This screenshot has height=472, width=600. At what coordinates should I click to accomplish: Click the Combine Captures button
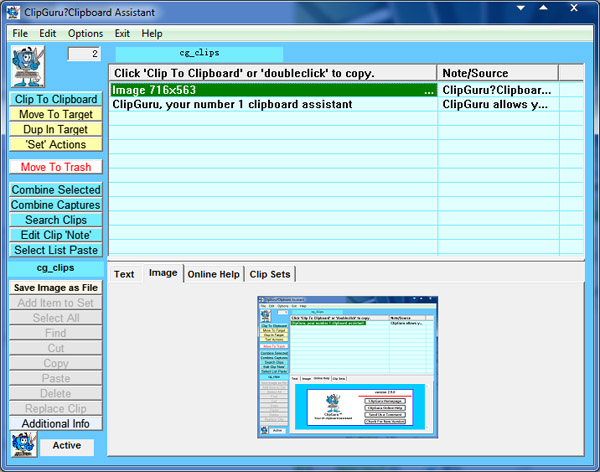coord(55,205)
